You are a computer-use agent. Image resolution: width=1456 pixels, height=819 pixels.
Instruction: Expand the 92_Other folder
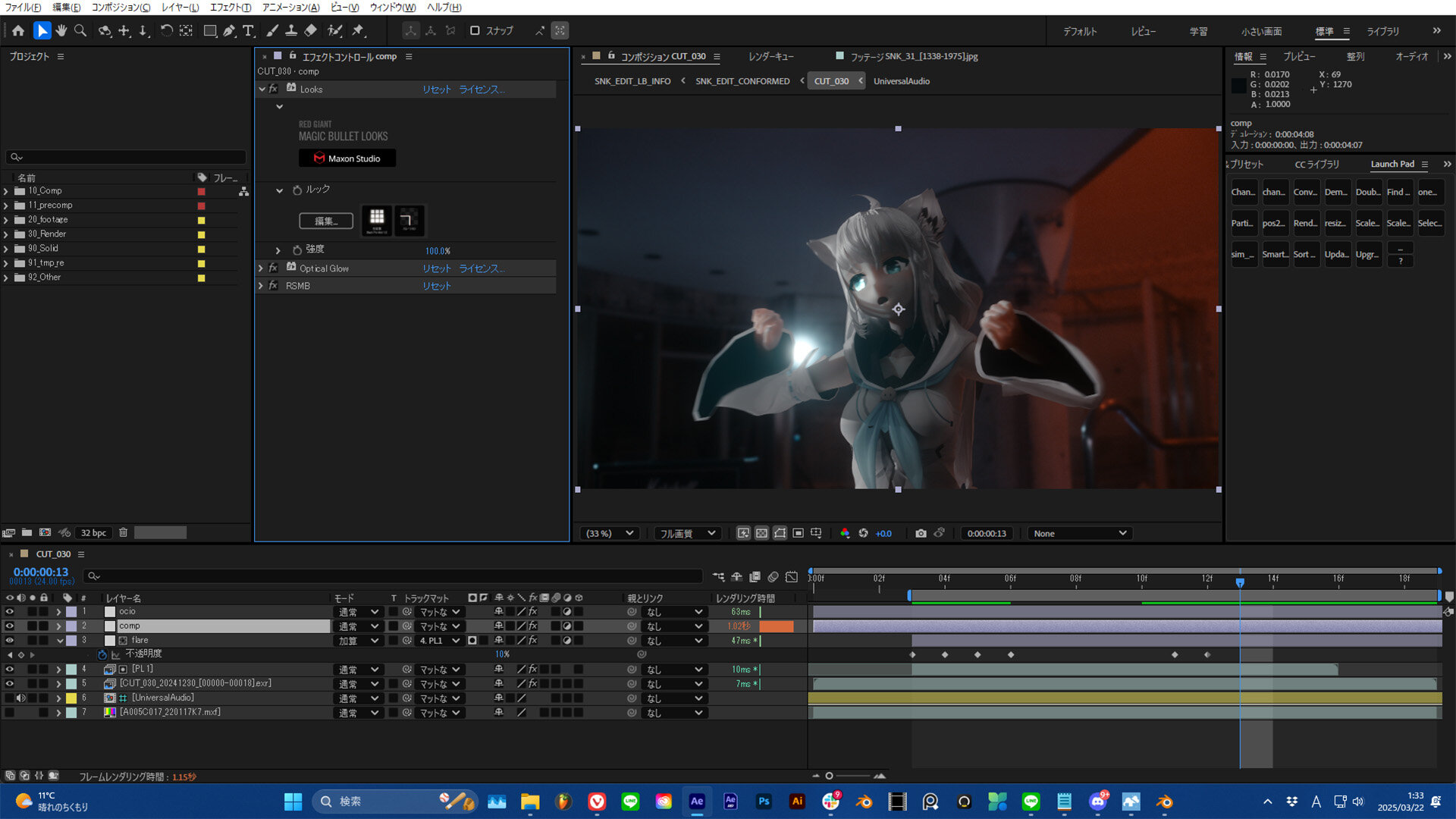(x=7, y=278)
